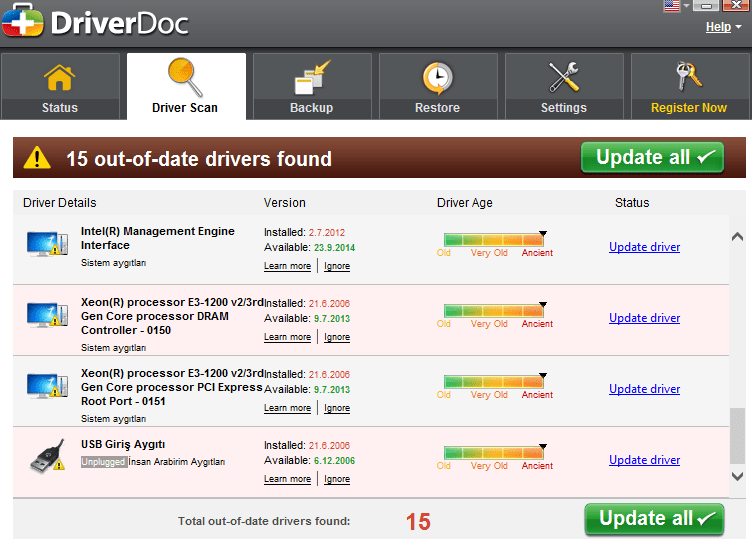Click available version 23.9.2014
Viewport: 752px width, 539px height.
pyautogui.click(x=334, y=248)
